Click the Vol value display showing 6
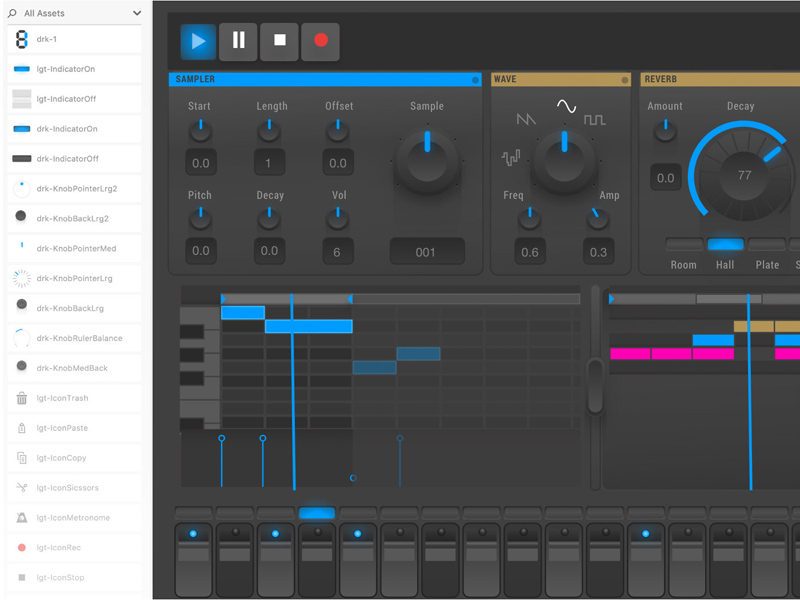 tap(337, 252)
